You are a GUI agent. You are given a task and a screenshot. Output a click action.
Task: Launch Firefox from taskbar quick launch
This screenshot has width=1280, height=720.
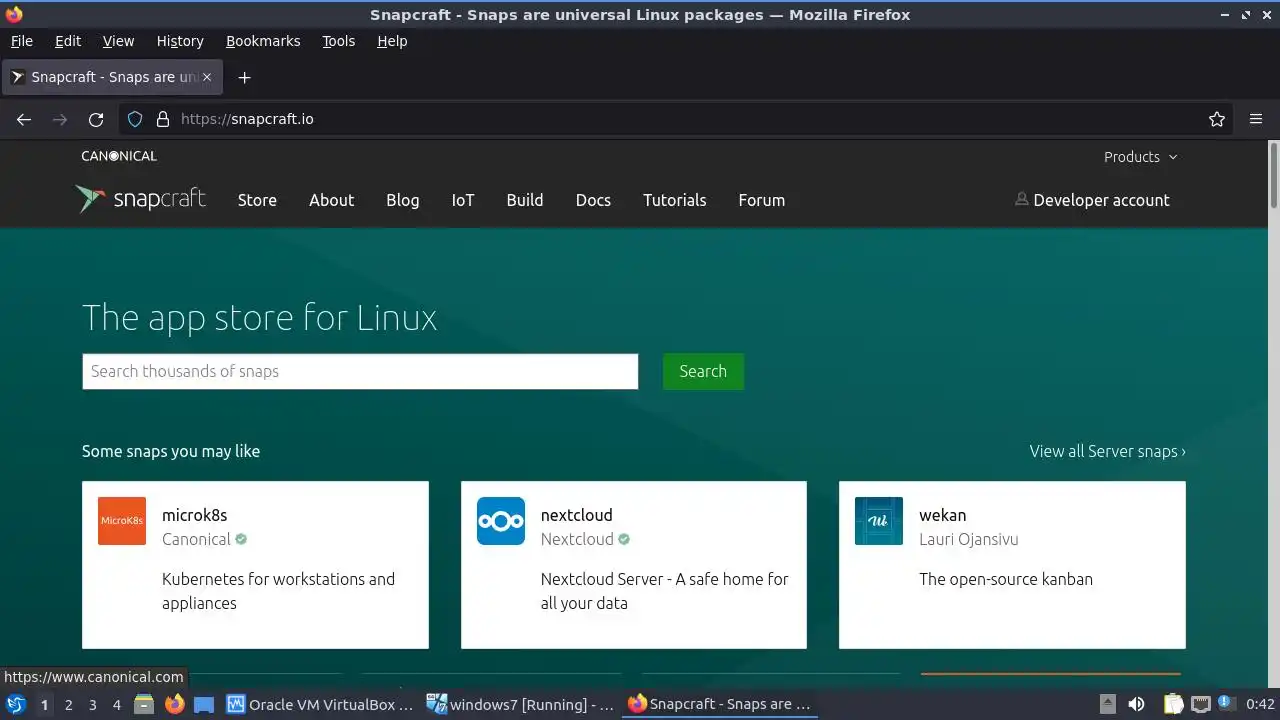(x=174, y=704)
